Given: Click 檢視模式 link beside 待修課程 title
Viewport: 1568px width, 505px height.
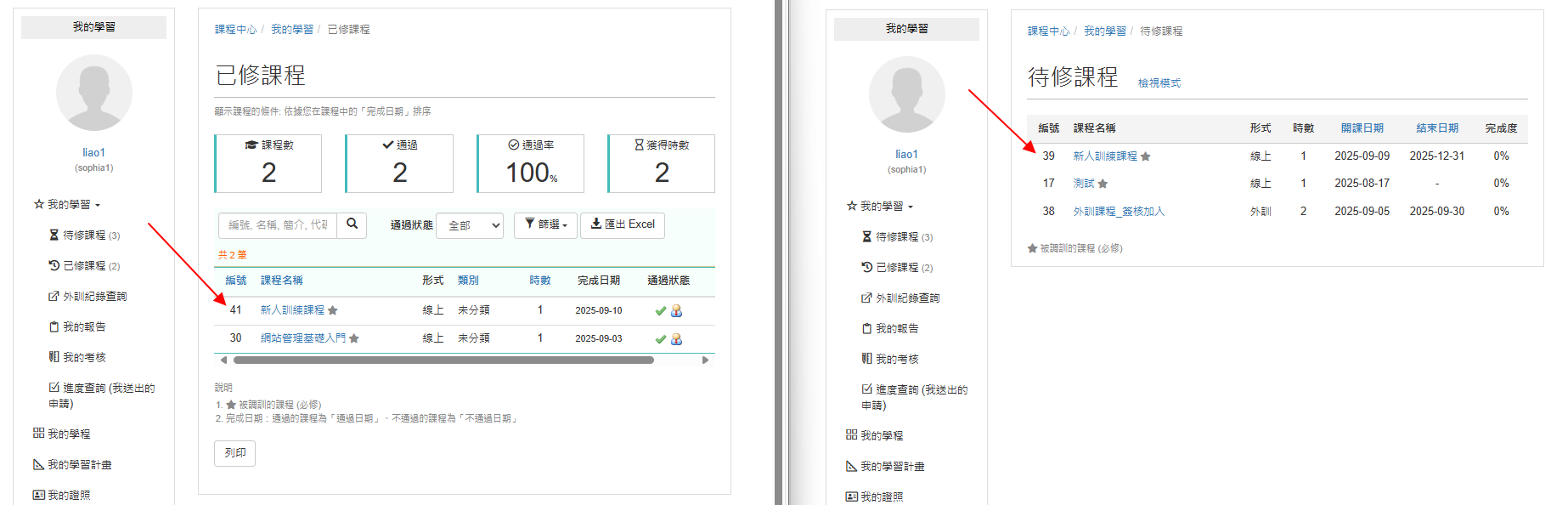Looking at the screenshot, I should 1159,83.
